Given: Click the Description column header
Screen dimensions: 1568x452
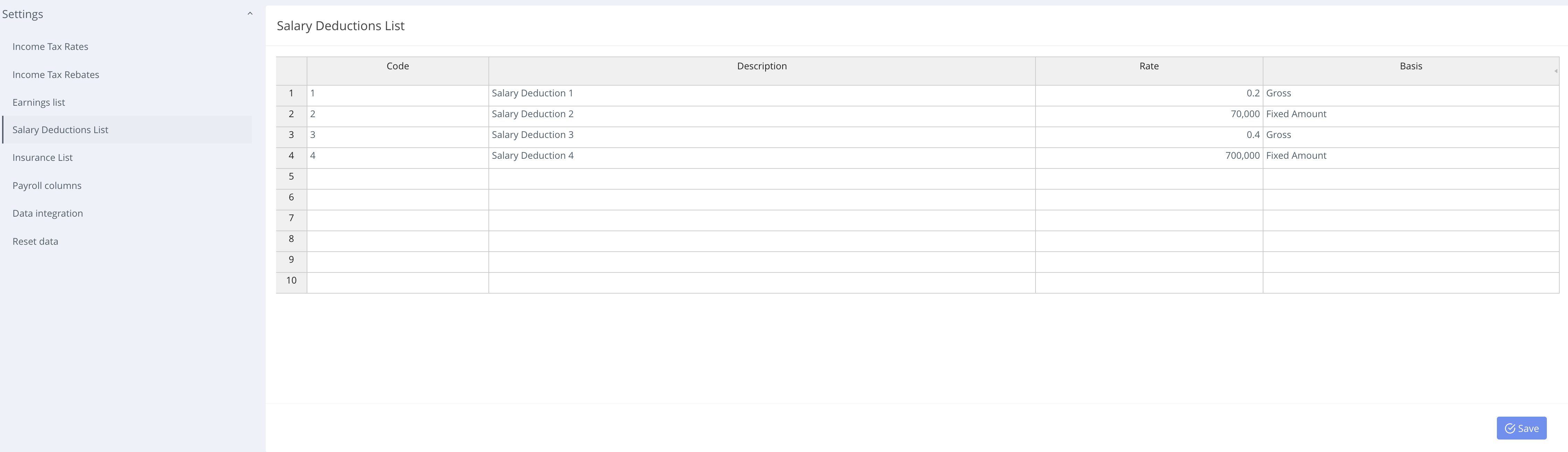Looking at the screenshot, I should (761, 66).
